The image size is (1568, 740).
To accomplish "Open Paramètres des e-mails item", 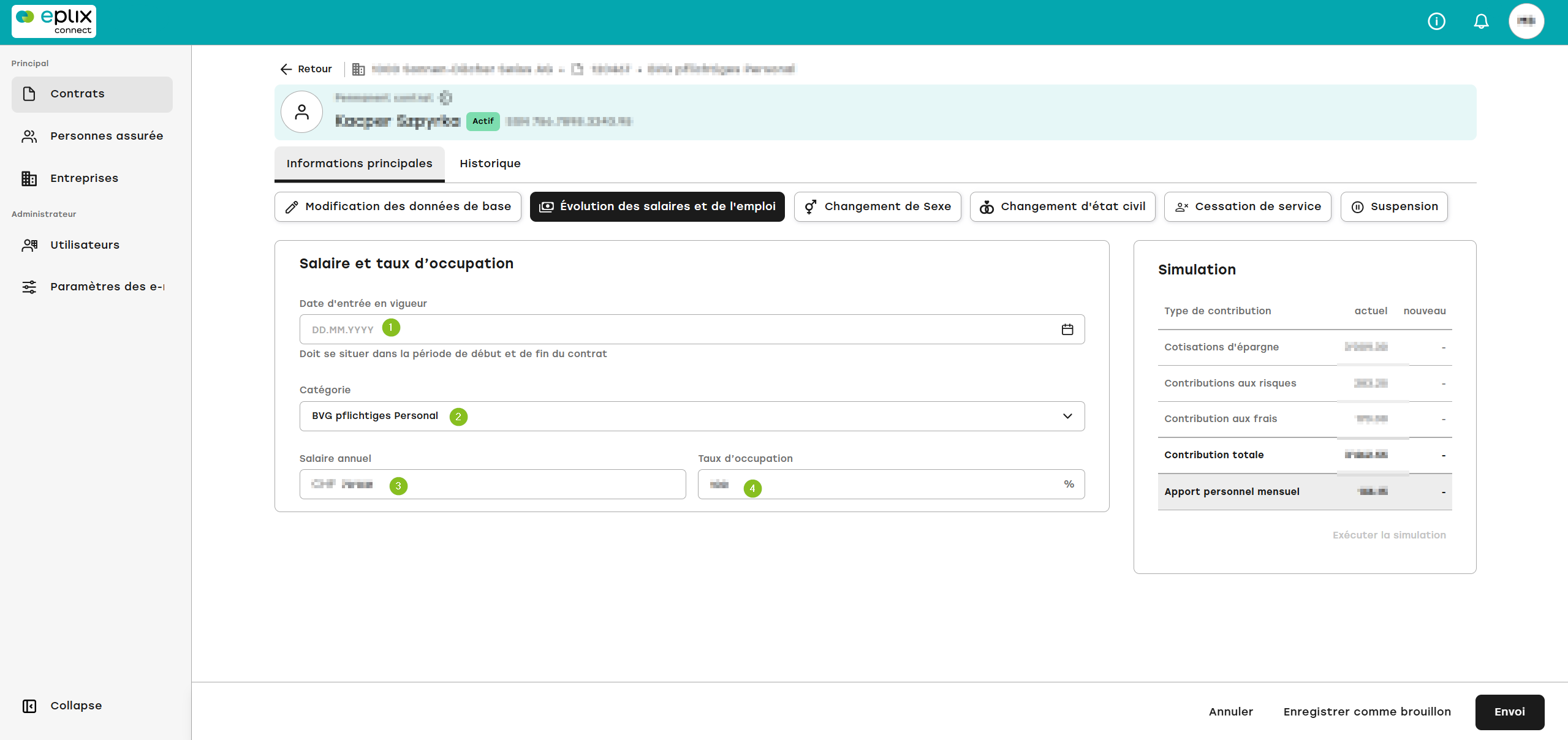I will pos(92,287).
